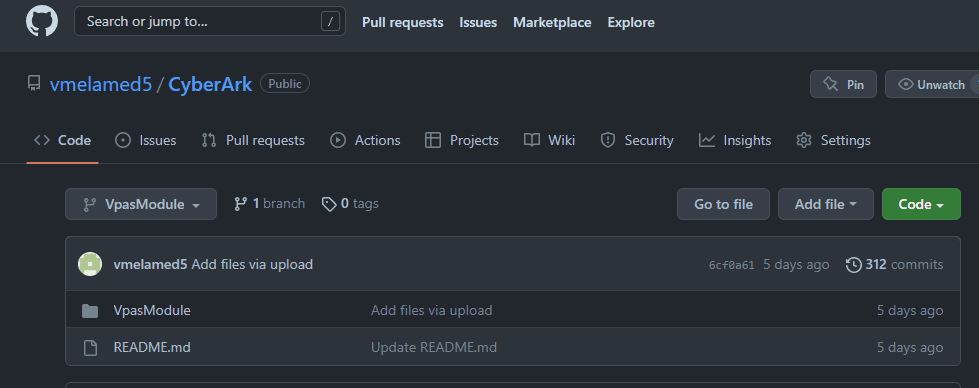The image size is (979, 388).
Task: Expand the Add file dropdown
Action: click(825, 204)
